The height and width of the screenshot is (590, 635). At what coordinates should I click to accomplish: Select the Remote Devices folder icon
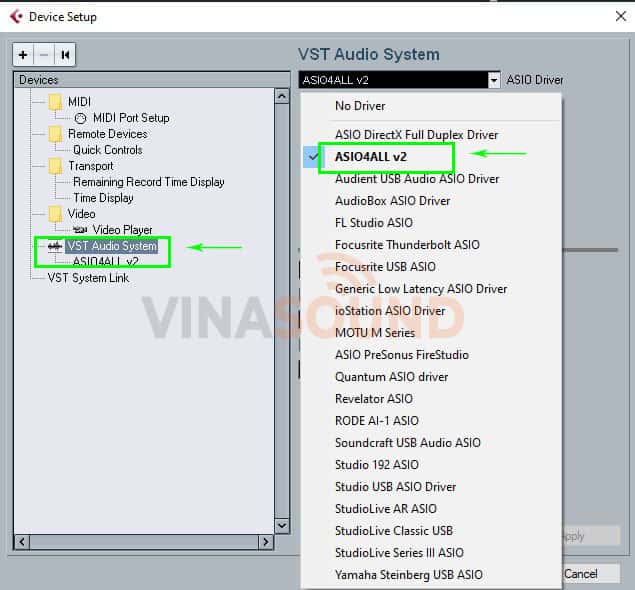[x=55, y=134]
